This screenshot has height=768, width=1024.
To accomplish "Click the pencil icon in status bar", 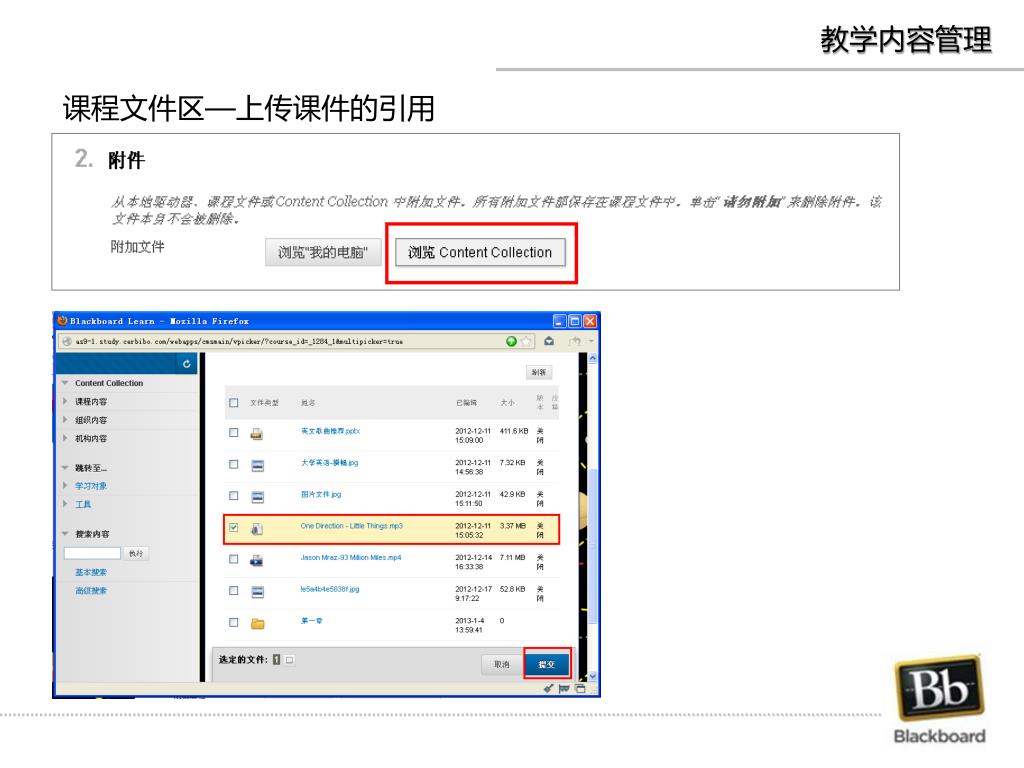I will pos(549,688).
